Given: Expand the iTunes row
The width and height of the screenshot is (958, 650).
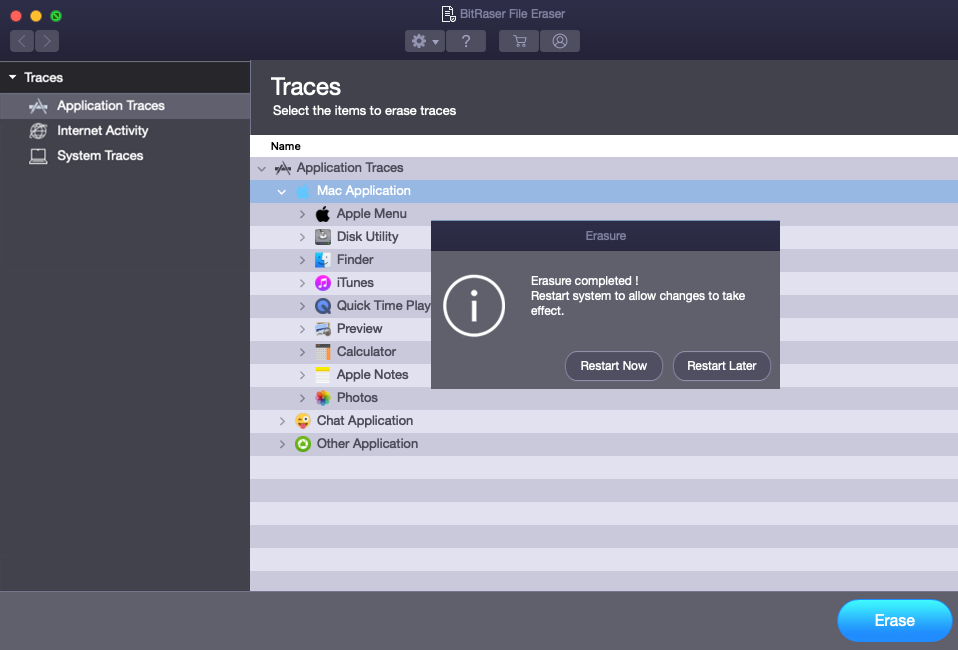Looking at the screenshot, I should [302, 283].
